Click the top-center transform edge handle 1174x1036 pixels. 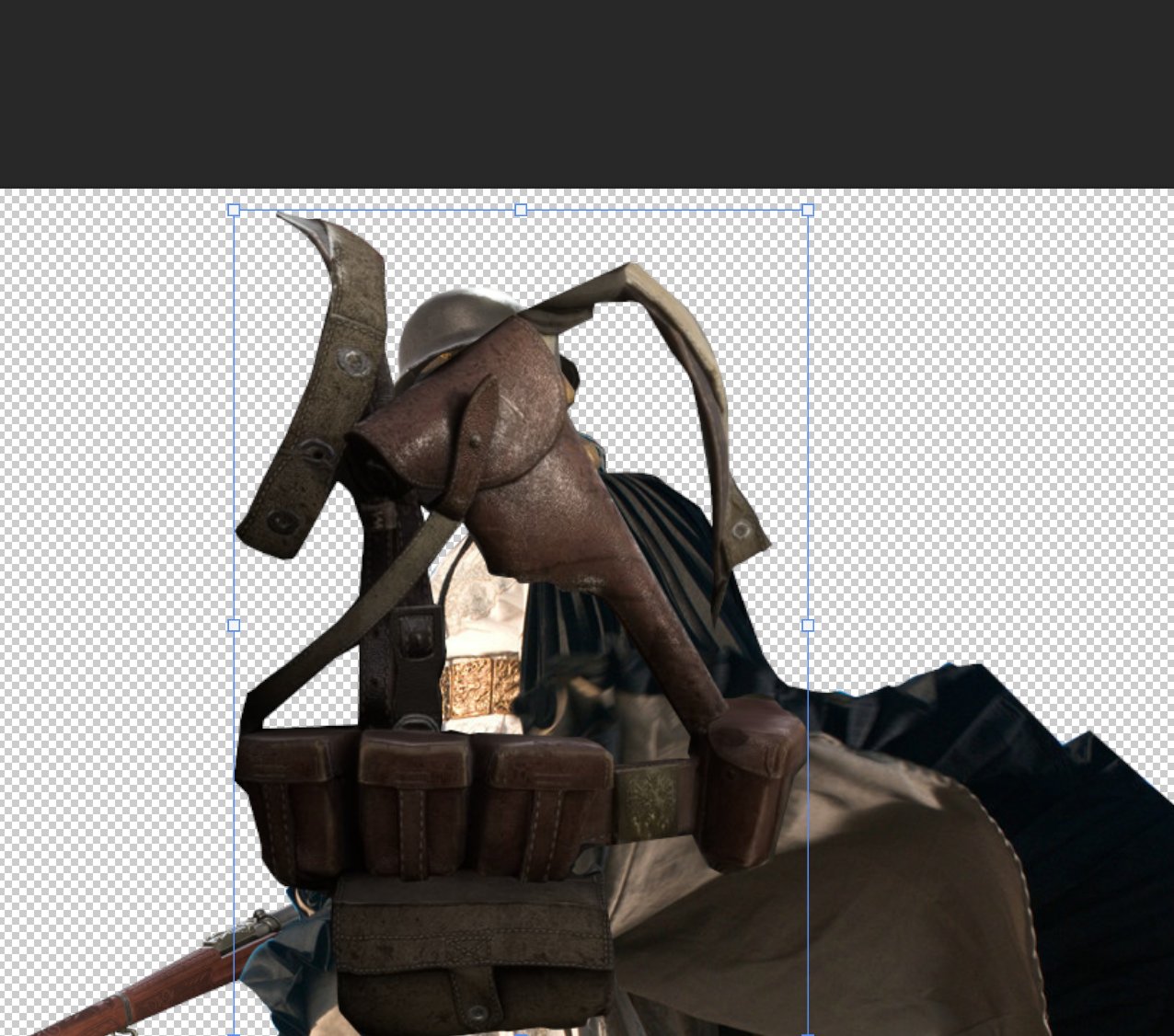point(521,211)
